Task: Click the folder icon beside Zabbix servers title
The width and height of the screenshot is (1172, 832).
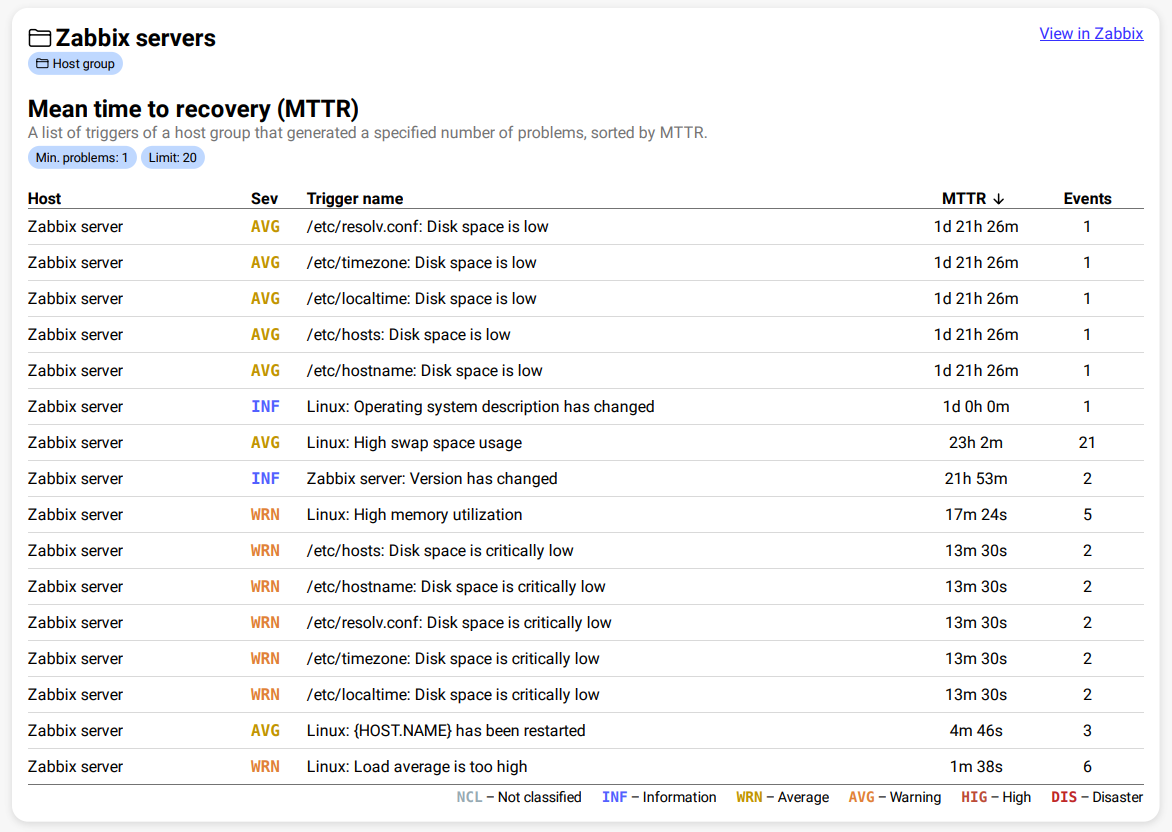Action: [x=39, y=37]
